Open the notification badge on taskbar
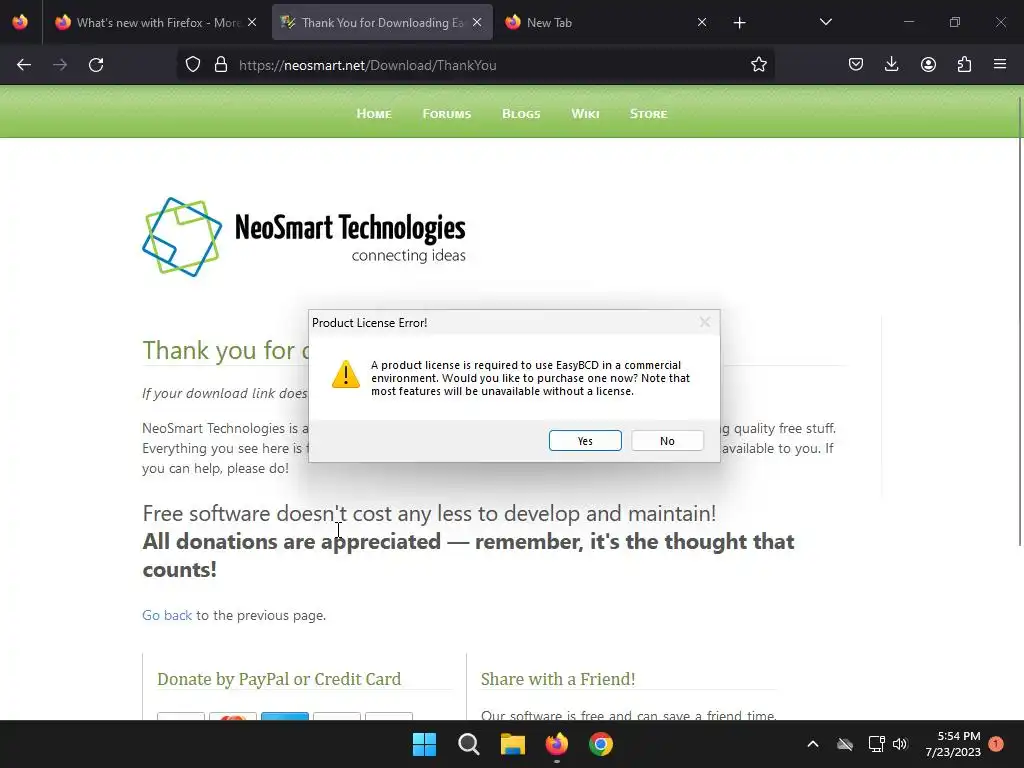This screenshot has height=768, width=1024. click(x=996, y=744)
